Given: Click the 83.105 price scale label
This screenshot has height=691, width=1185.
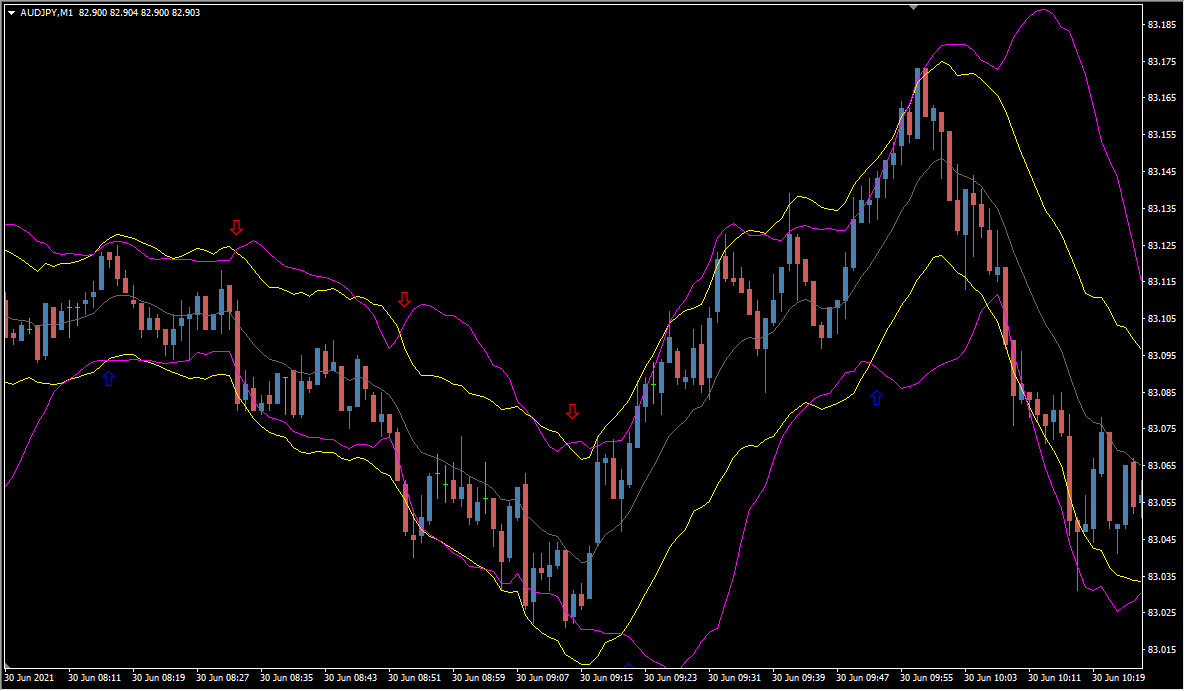Looking at the screenshot, I should pos(1162,319).
